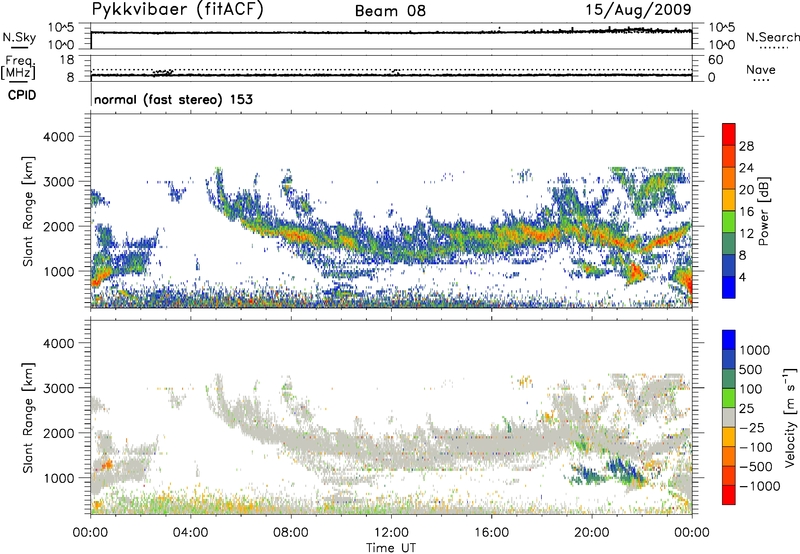Image resolution: width=800 pixels, height=554 pixels.
Task: Click 'normal (fast stereo) 153' text
Action: click(173, 99)
